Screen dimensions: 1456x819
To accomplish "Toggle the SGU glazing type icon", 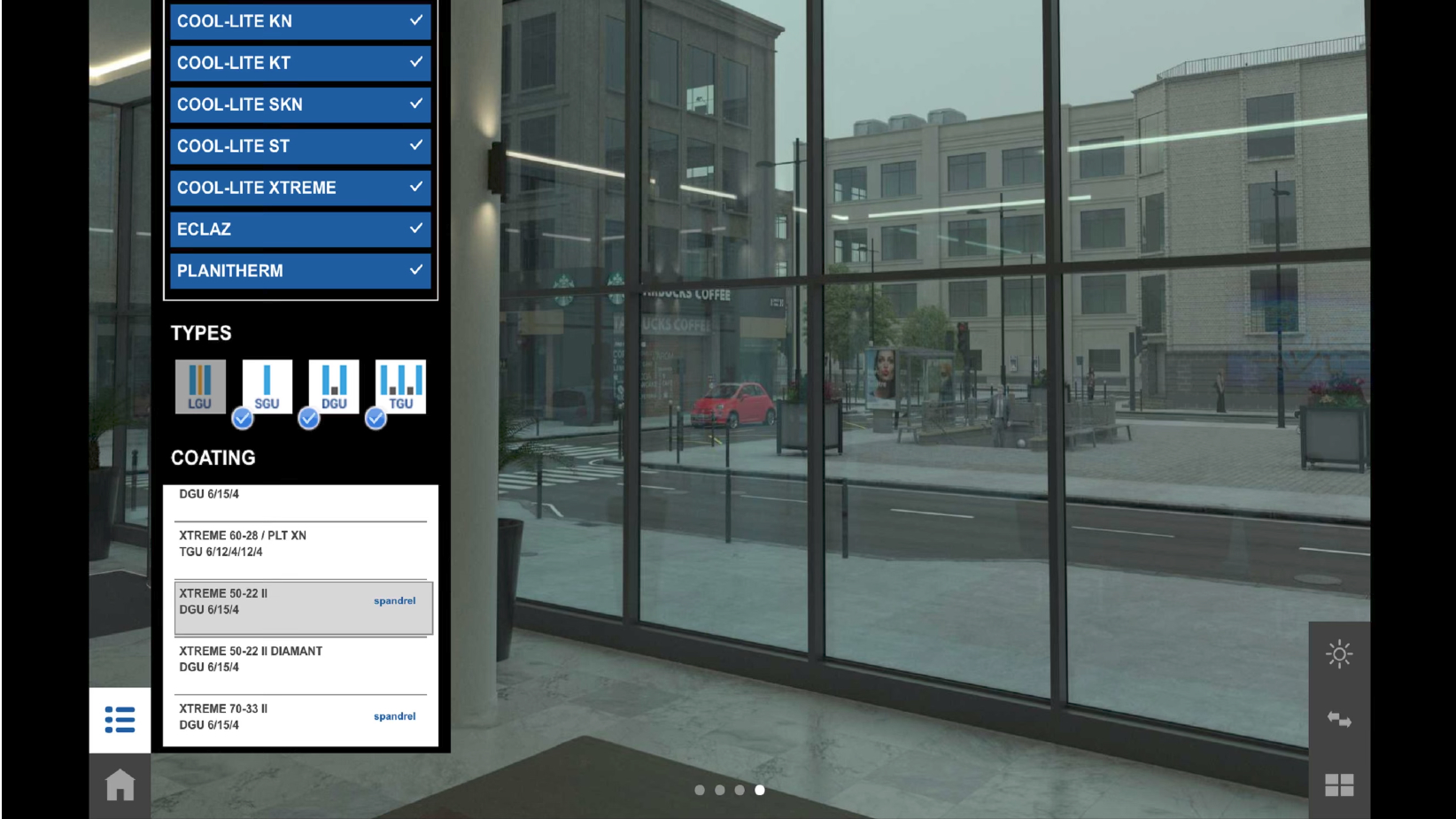I will (x=267, y=386).
